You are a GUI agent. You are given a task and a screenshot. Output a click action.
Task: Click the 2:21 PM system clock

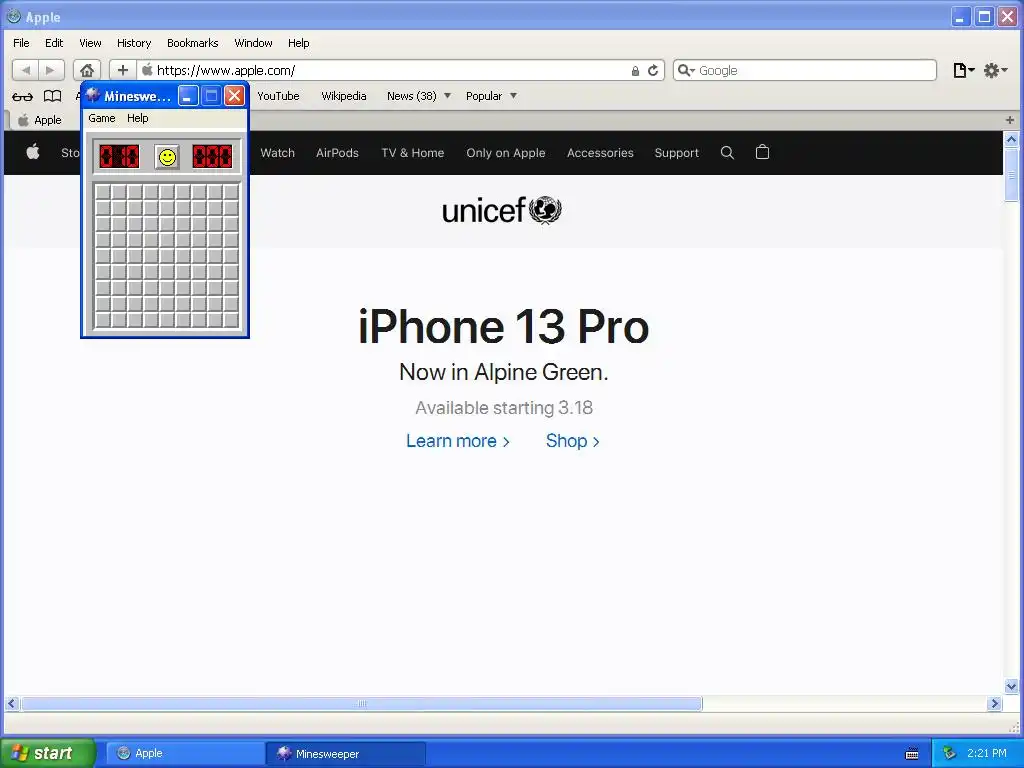(x=987, y=753)
